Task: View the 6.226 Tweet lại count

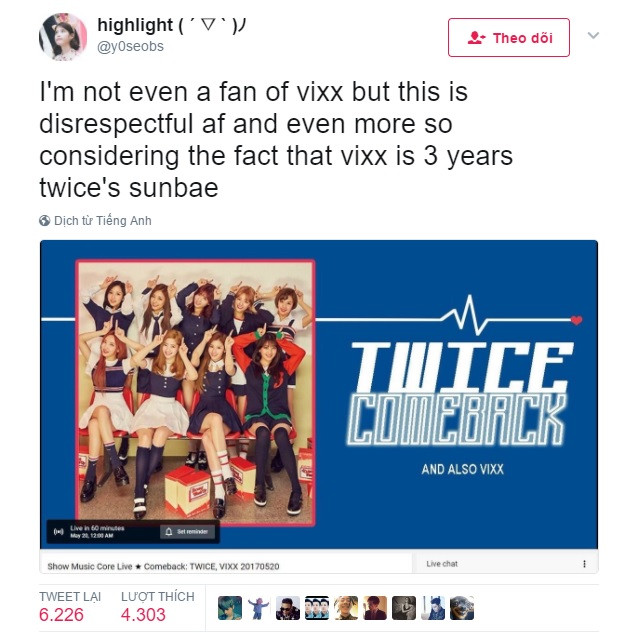Action: (62, 615)
